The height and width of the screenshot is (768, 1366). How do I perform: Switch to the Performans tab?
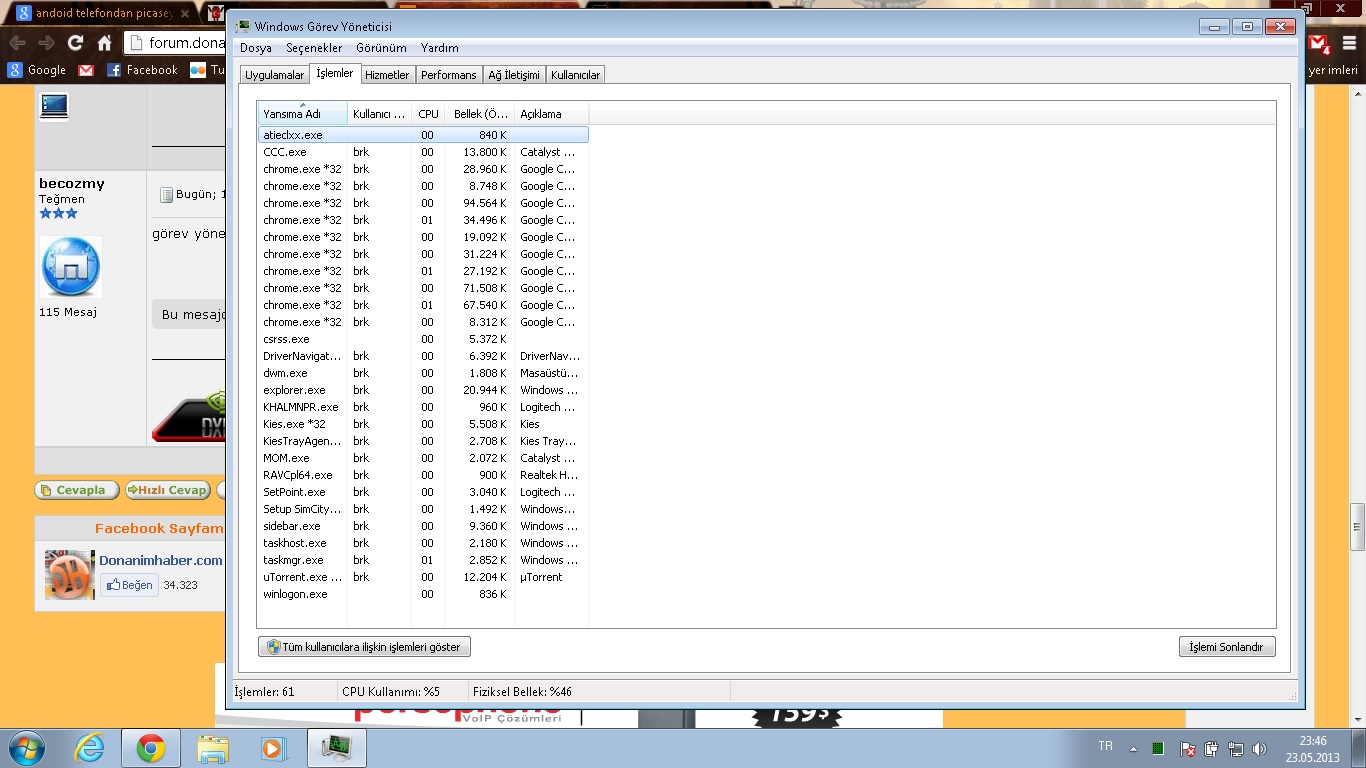[x=449, y=75]
